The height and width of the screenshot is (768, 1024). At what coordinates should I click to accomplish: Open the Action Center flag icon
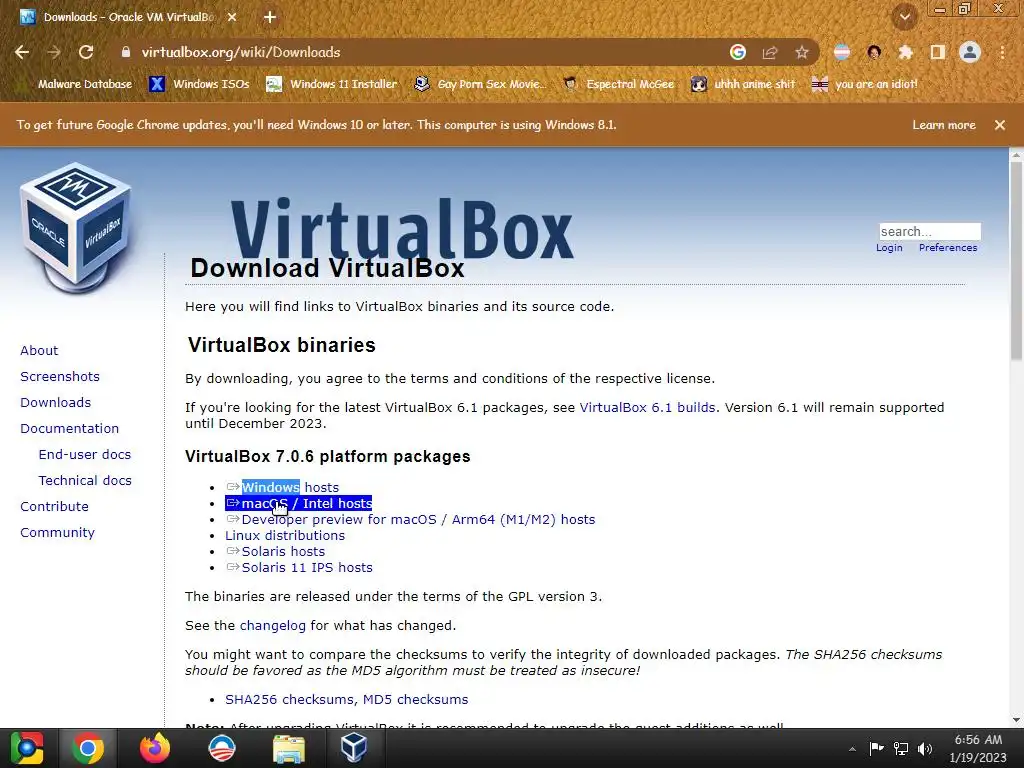point(876,748)
